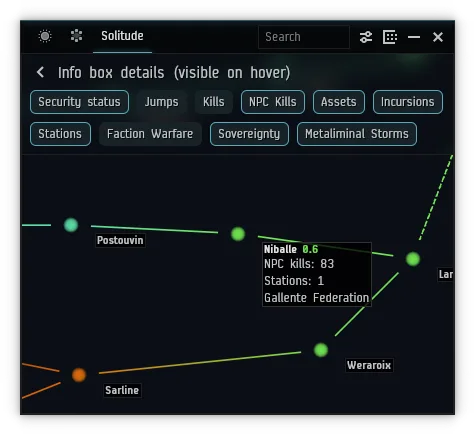Select the orange Sarline system node
This screenshot has width=475, height=435.
79,375
